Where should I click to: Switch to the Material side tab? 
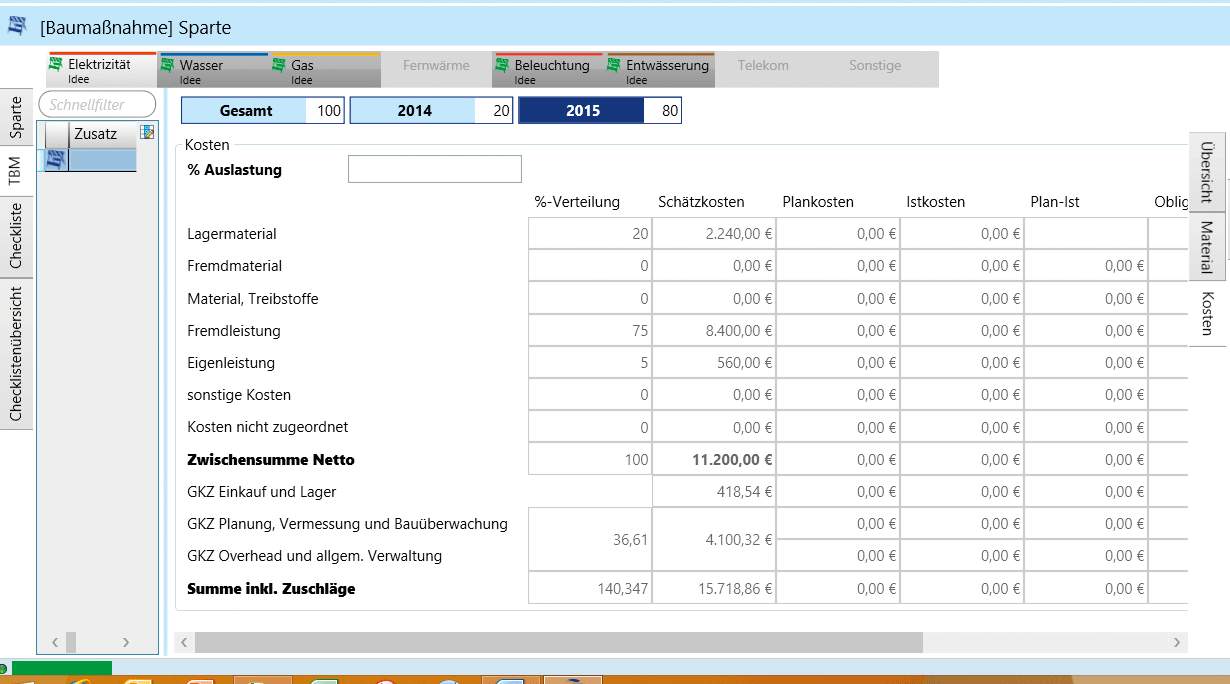point(1207,246)
